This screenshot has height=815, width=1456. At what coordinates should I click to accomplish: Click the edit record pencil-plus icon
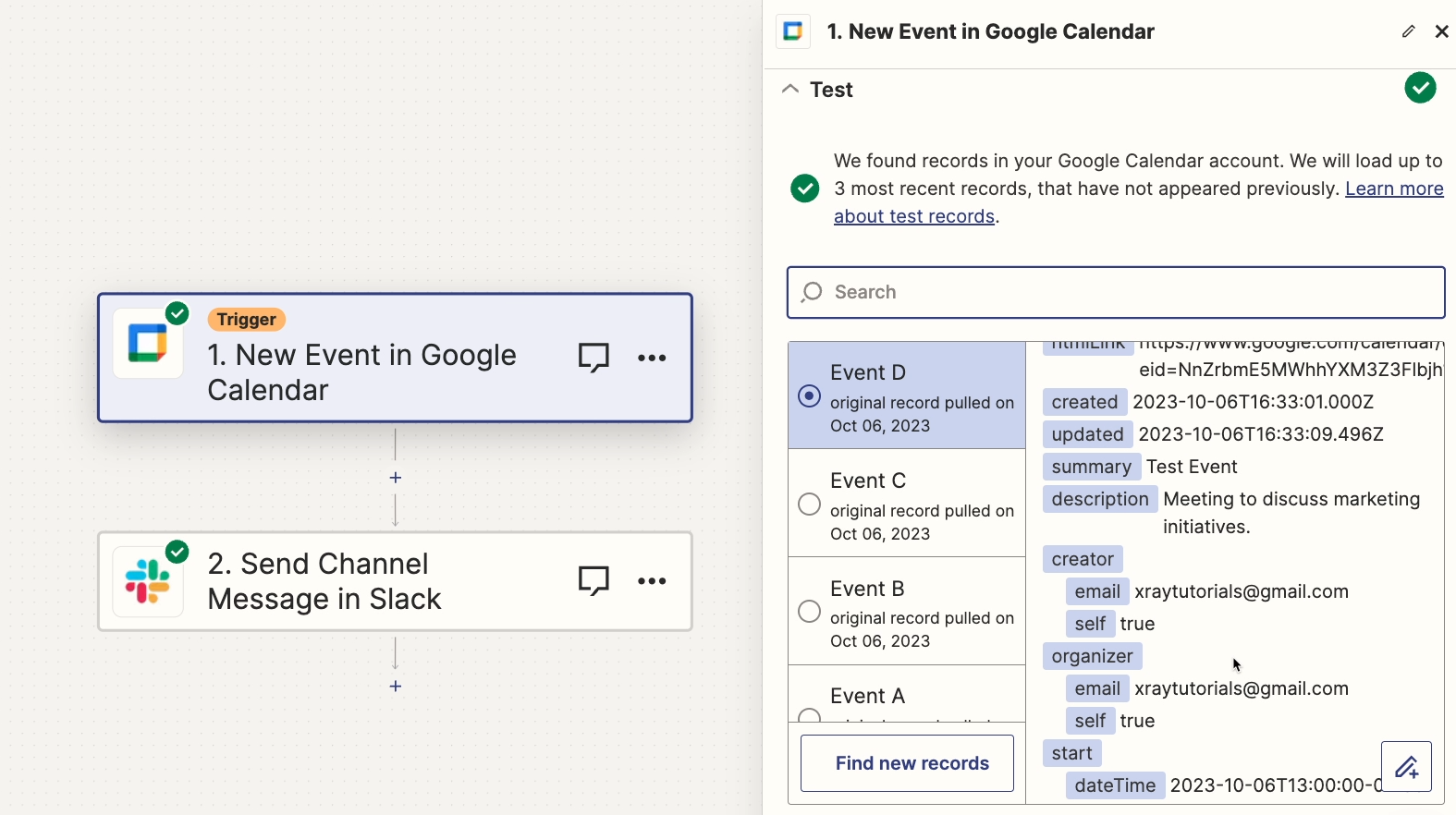click(1406, 767)
